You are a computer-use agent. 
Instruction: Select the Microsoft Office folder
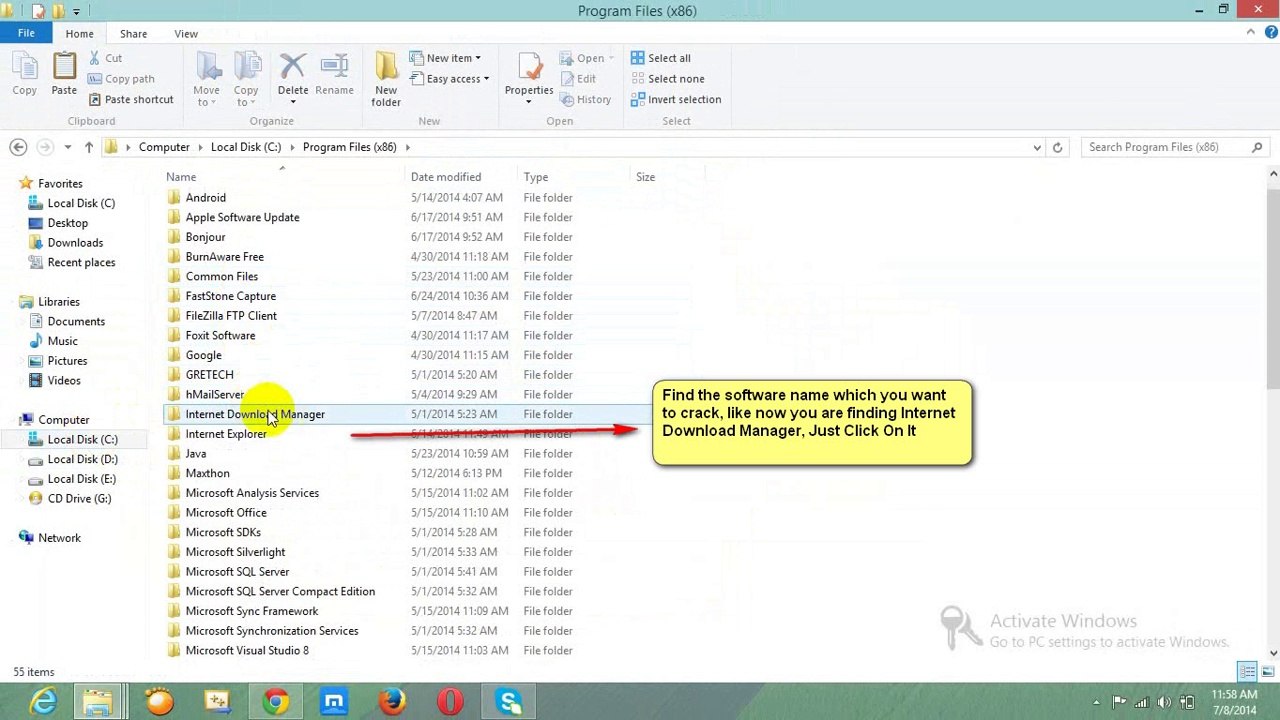[226, 513]
